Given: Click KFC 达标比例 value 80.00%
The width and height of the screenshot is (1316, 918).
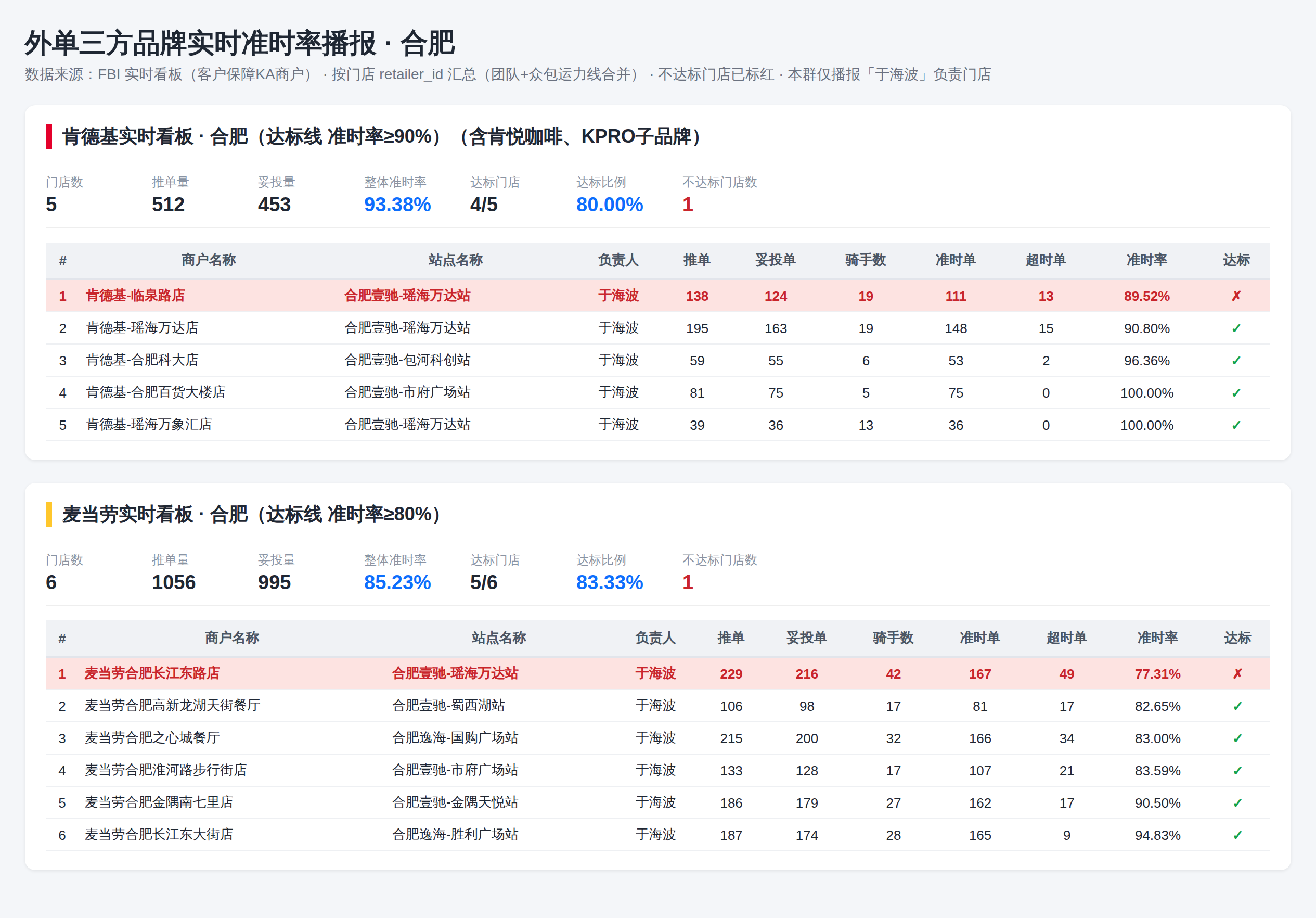Looking at the screenshot, I should 609,205.
